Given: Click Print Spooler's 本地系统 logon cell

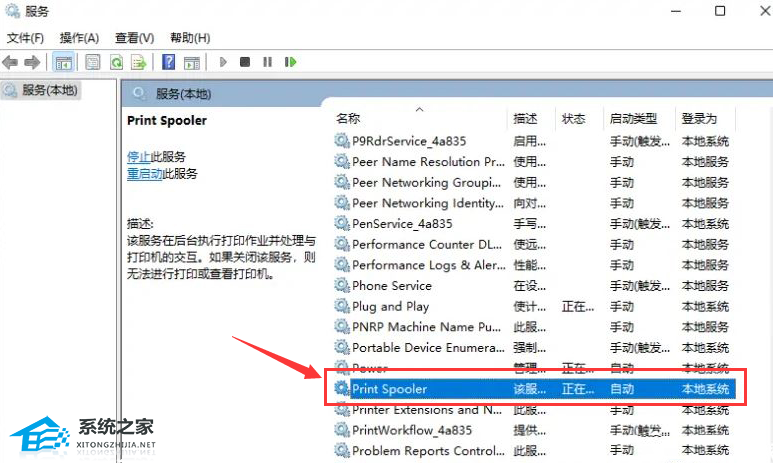Looking at the screenshot, I should [705, 389].
